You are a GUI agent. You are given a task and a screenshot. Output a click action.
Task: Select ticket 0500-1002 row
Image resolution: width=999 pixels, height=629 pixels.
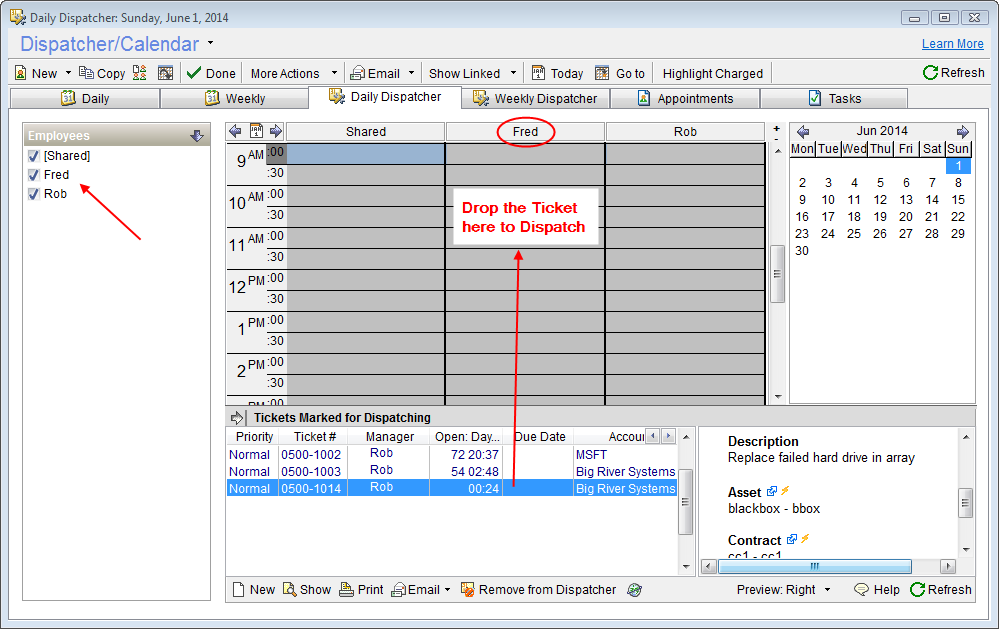click(452, 454)
